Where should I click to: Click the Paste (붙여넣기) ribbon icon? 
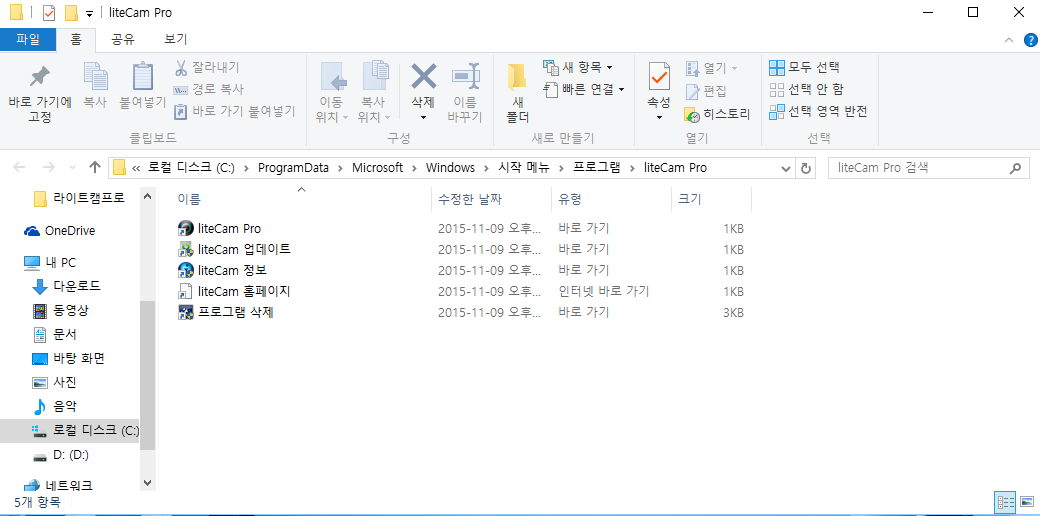pos(143,76)
